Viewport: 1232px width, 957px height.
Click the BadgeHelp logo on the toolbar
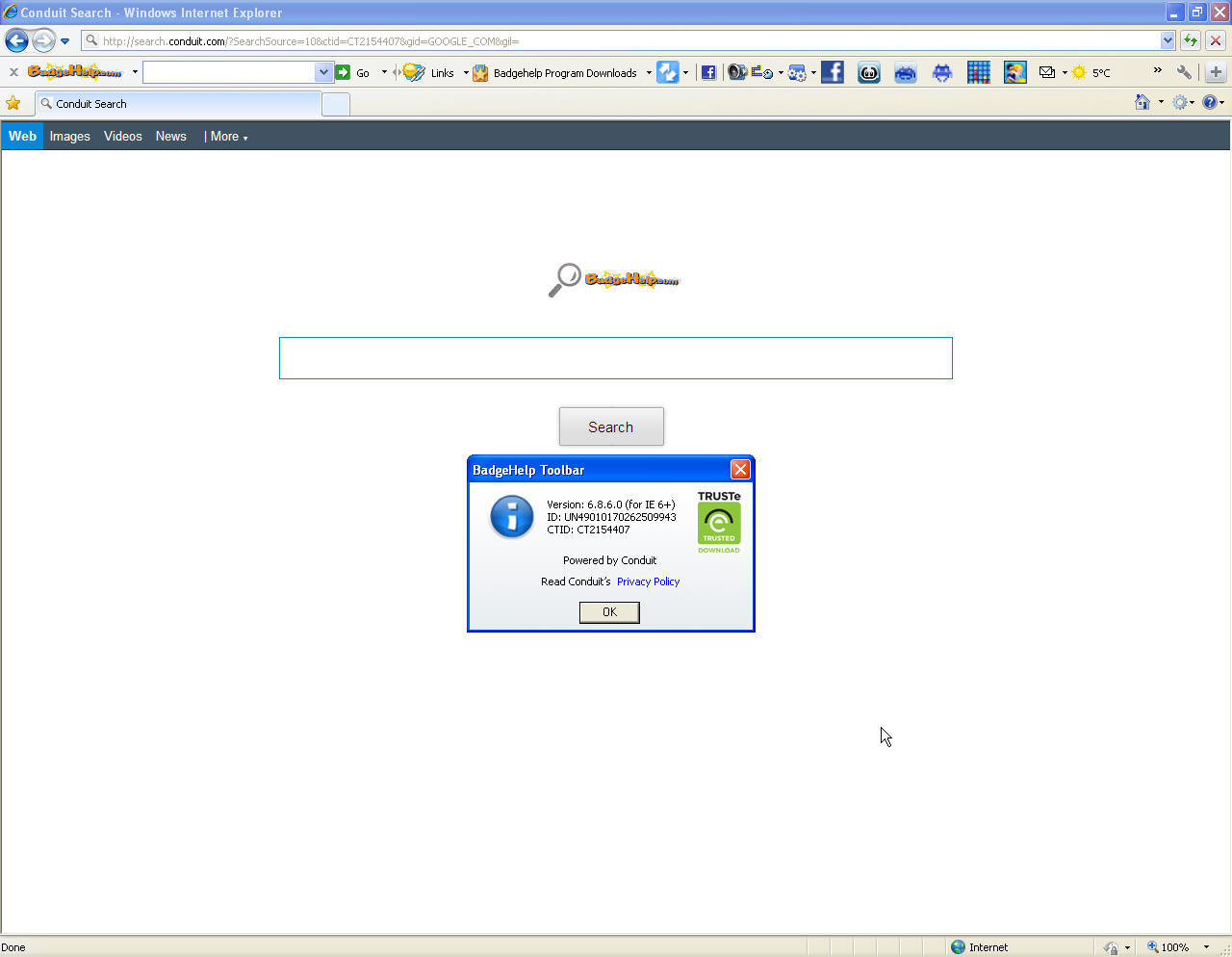click(77, 72)
